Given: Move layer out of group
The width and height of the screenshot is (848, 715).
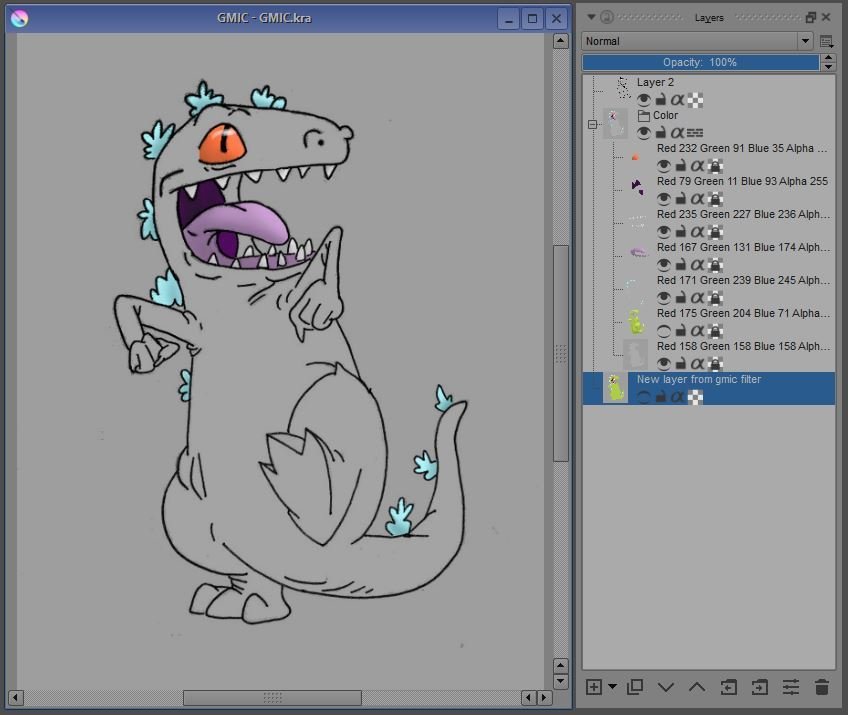Looking at the screenshot, I should [728, 687].
